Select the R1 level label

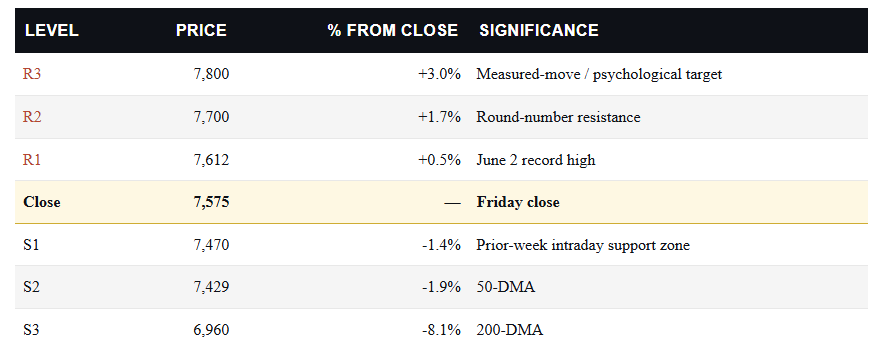coord(32,160)
